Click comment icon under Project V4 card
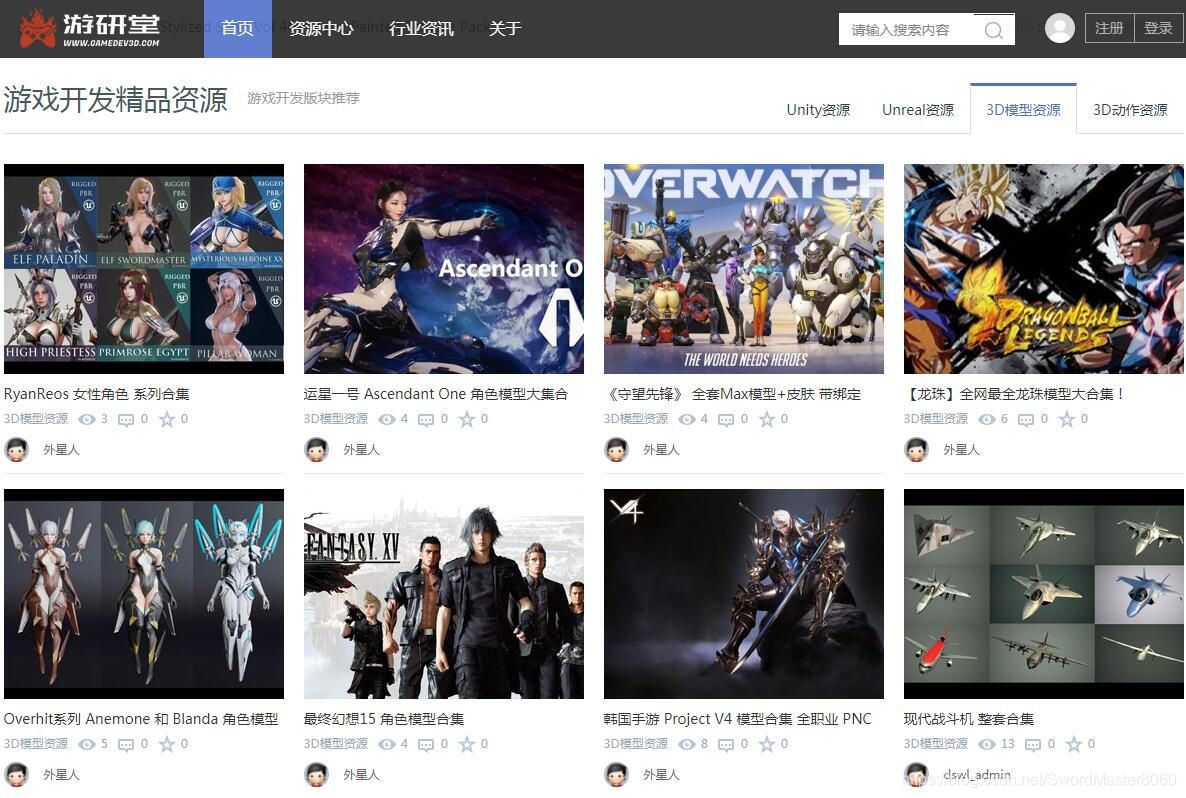The height and width of the screenshot is (798, 1186). pyautogui.click(x=726, y=745)
